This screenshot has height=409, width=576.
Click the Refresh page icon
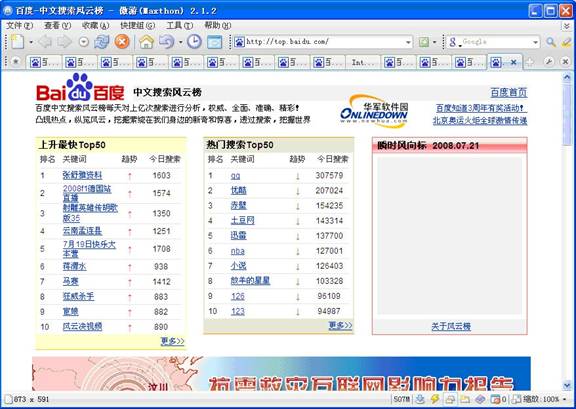pyautogui.click(x=101, y=42)
